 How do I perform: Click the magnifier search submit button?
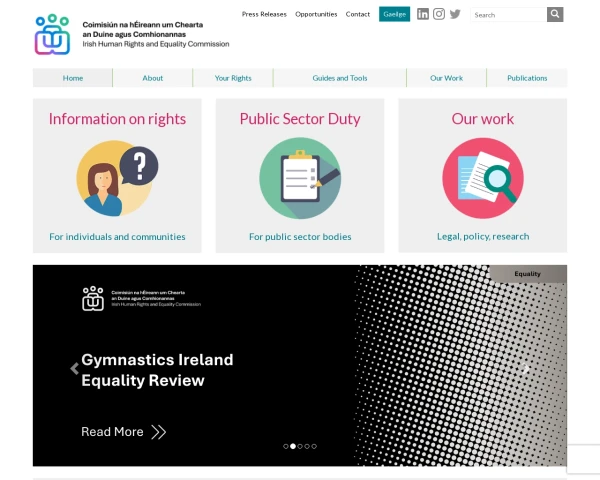coord(555,15)
